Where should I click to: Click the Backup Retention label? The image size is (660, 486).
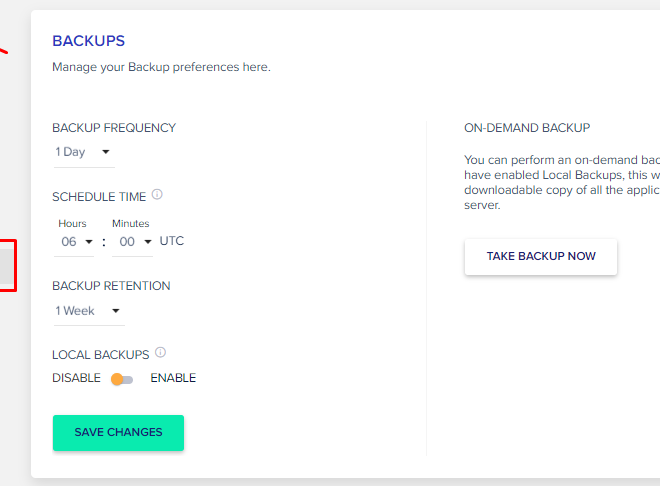coord(111,286)
